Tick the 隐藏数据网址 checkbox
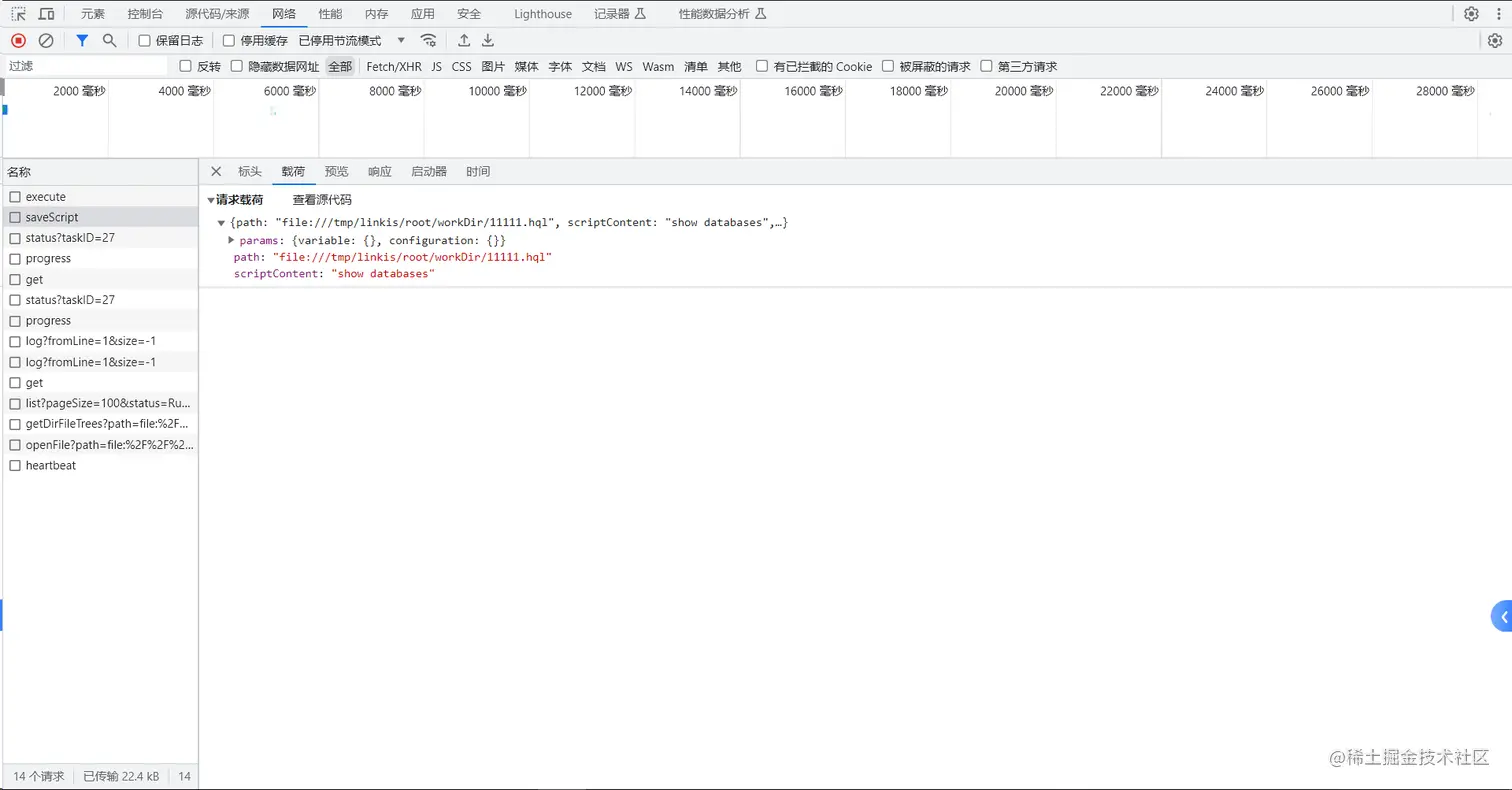 pyautogui.click(x=237, y=67)
